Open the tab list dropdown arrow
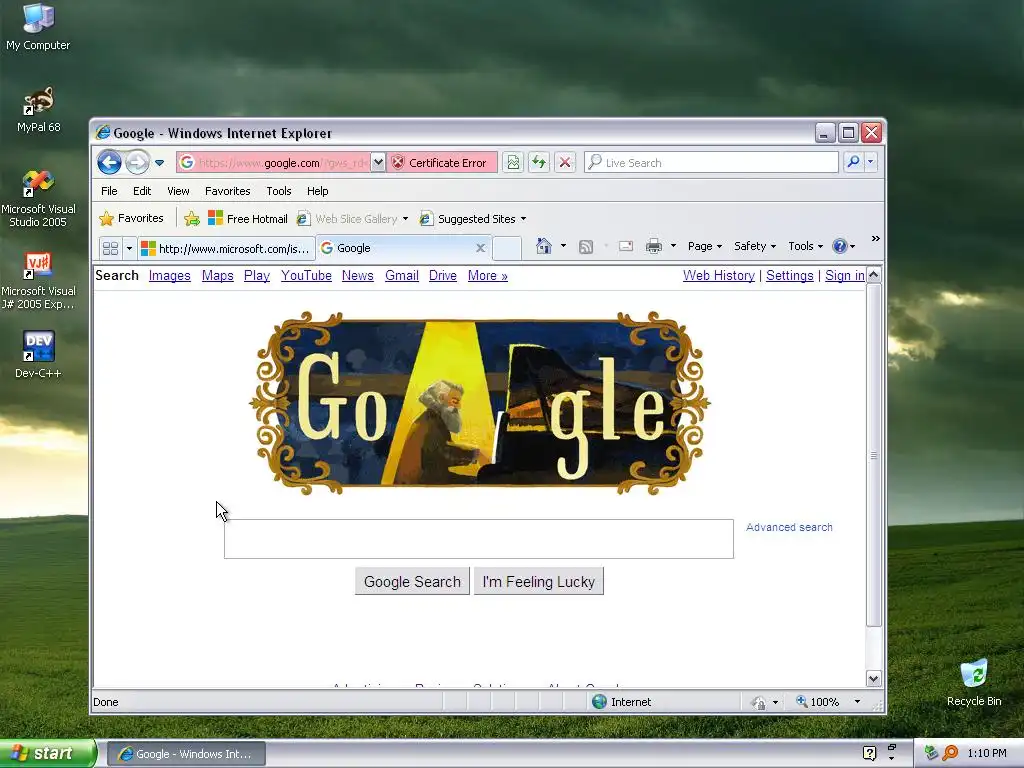1024x768 pixels. (x=129, y=248)
